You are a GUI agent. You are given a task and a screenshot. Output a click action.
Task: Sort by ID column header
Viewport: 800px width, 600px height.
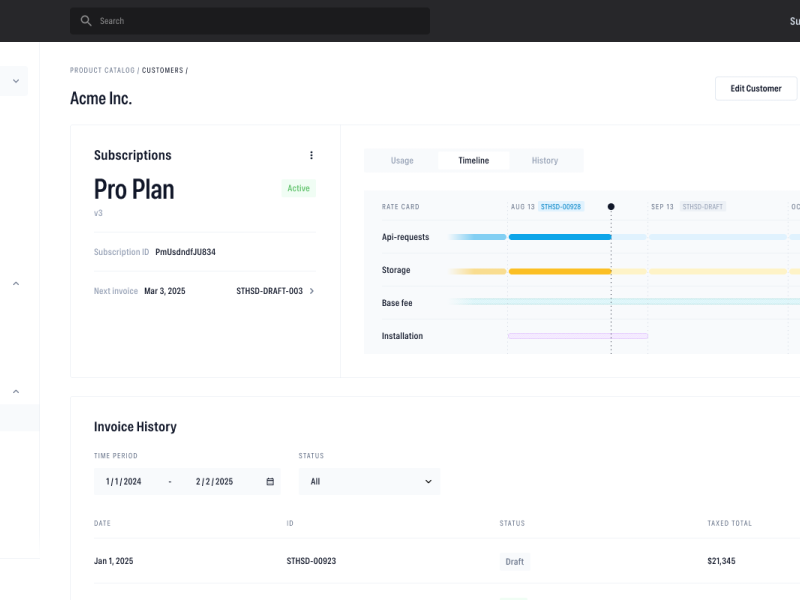click(x=290, y=523)
